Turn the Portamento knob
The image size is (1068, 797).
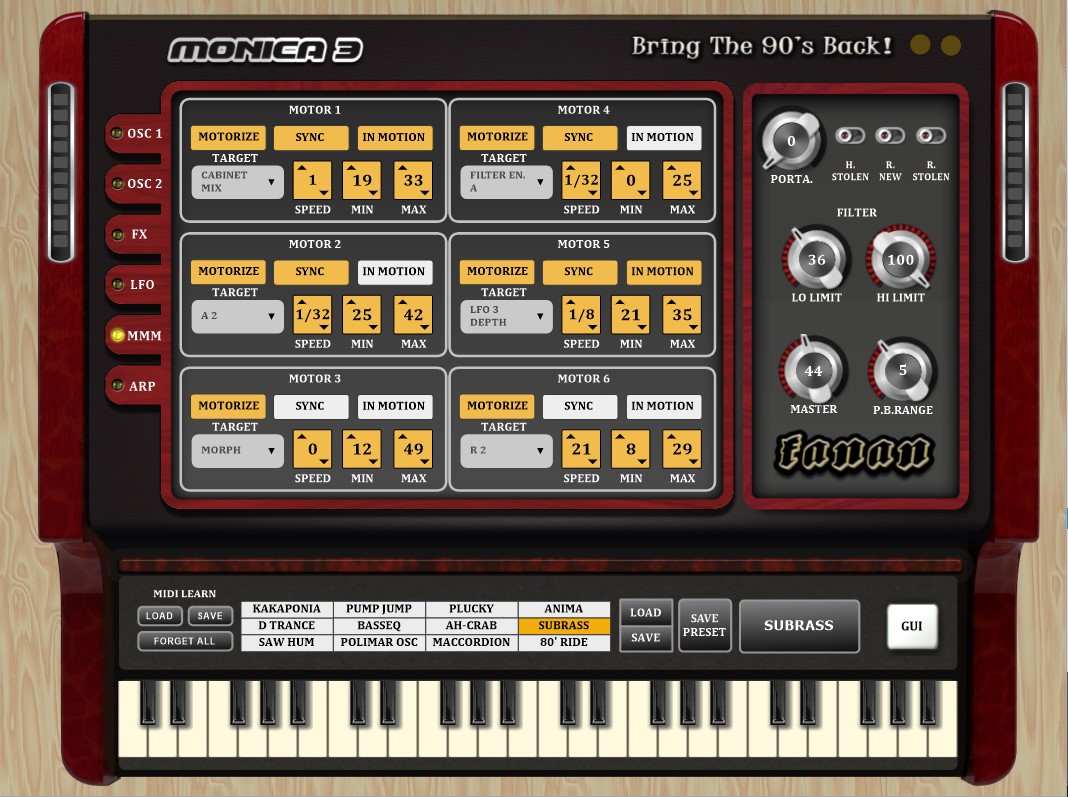tap(790, 142)
